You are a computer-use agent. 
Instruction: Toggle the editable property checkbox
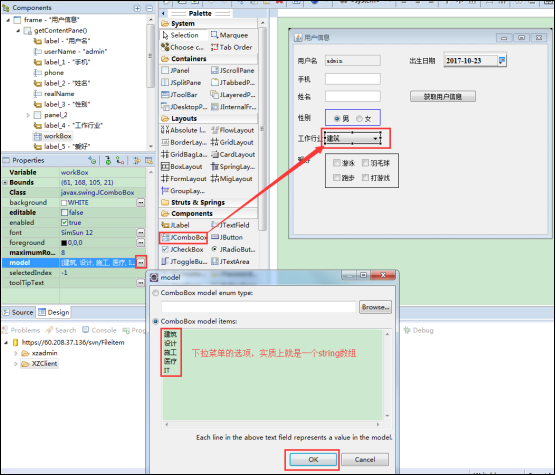pos(64,213)
